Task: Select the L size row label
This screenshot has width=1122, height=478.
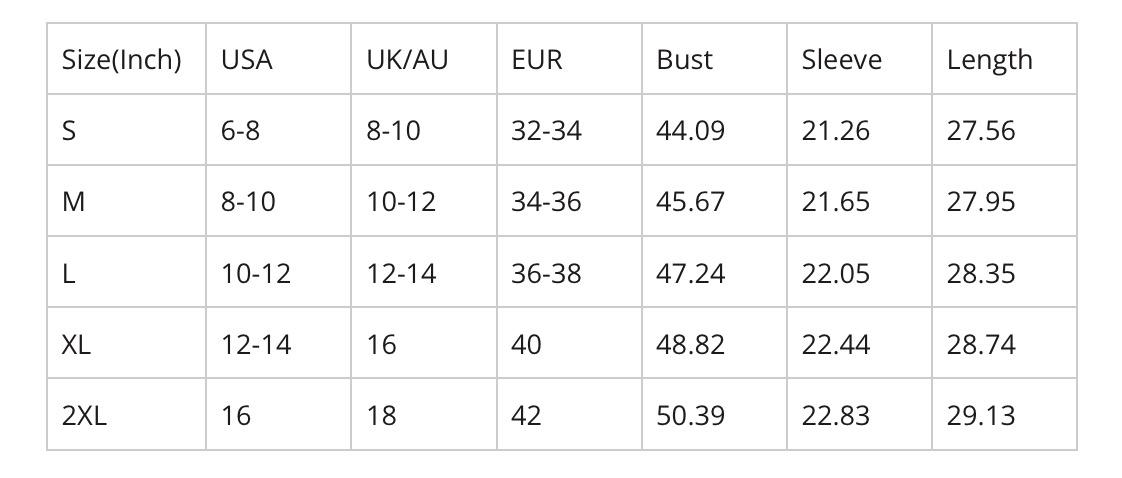Action: 68,273
